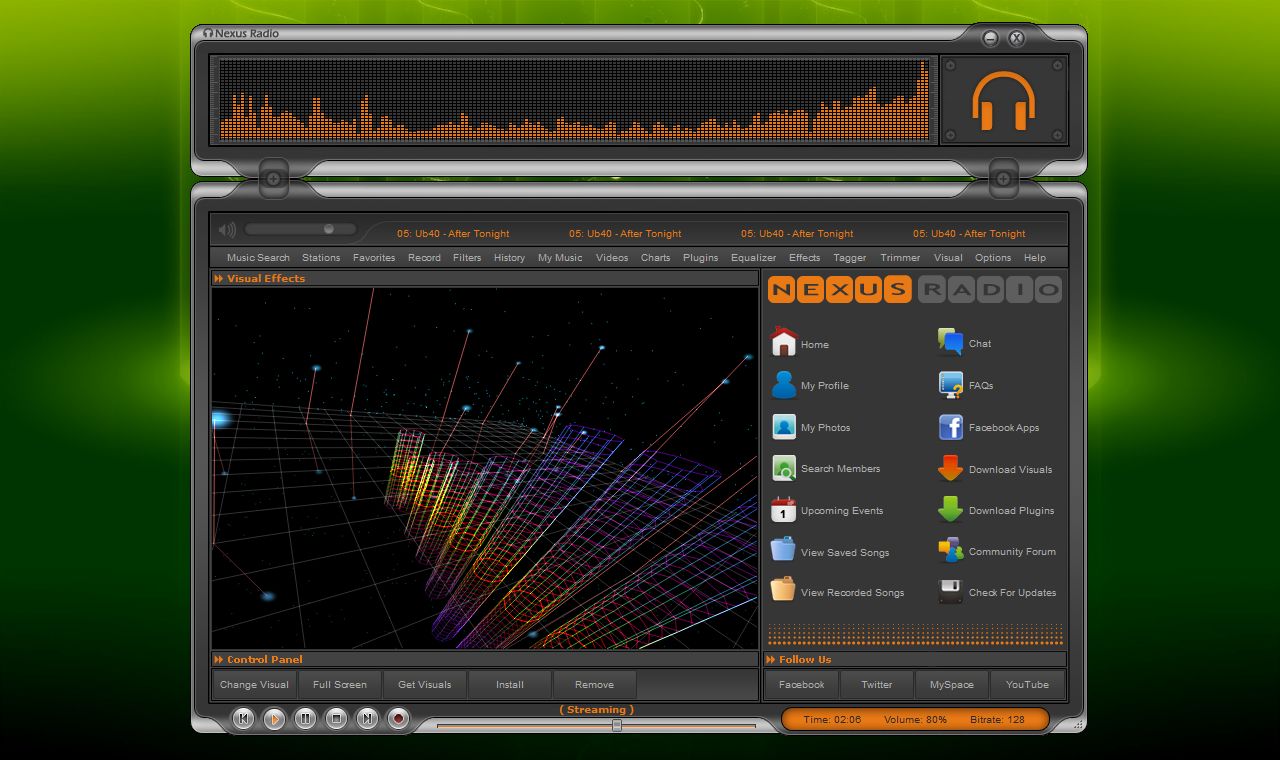Click the Full Screen button
The image size is (1280, 760).
coord(340,685)
